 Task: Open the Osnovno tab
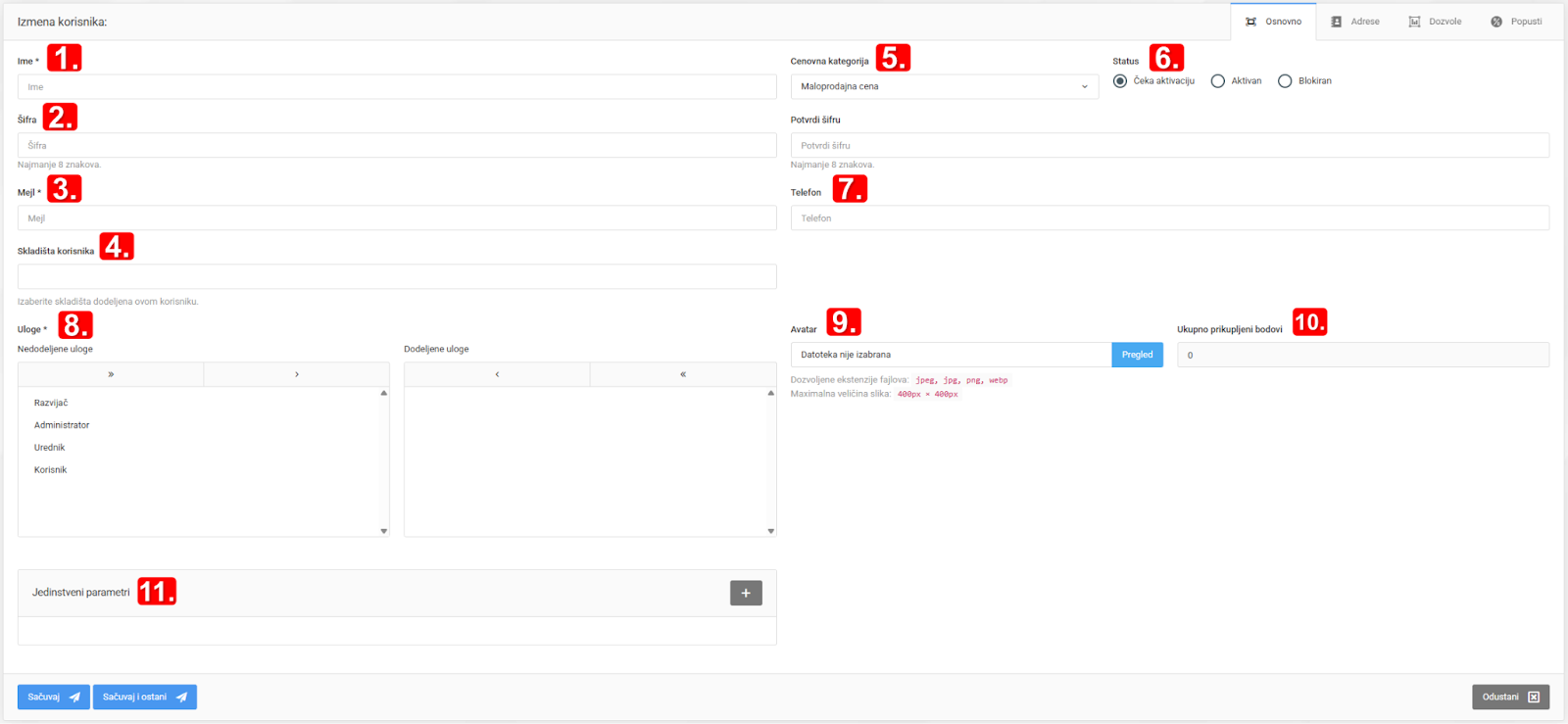[x=1273, y=22]
